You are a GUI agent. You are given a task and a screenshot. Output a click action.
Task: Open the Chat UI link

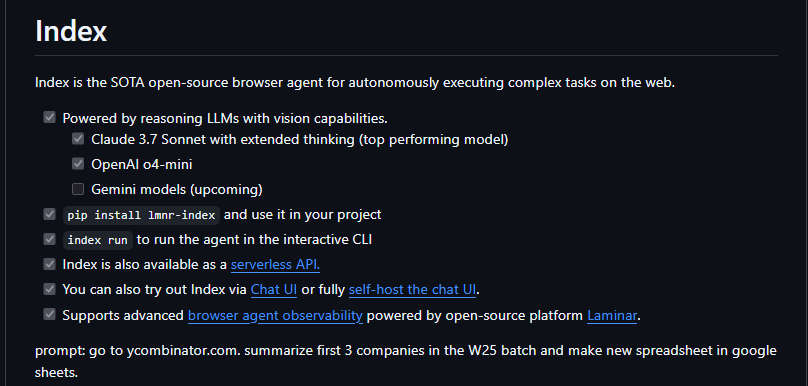(x=274, y=290)
